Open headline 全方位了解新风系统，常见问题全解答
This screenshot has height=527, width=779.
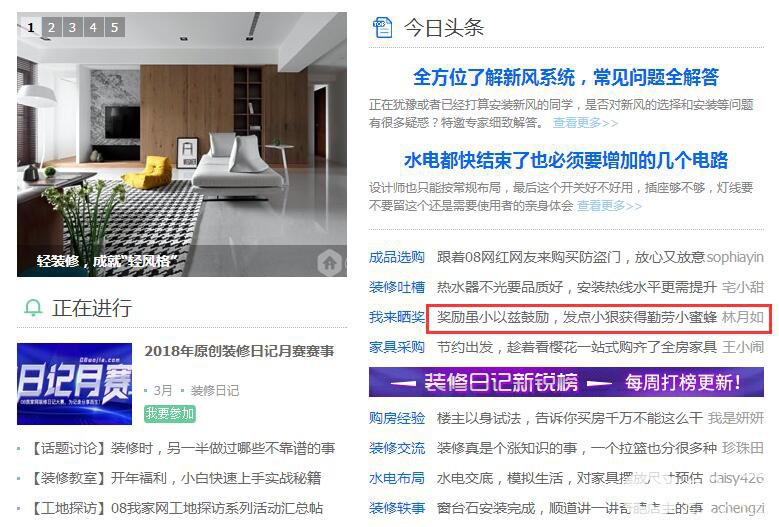pyautogui.click(x=566, y=77)
